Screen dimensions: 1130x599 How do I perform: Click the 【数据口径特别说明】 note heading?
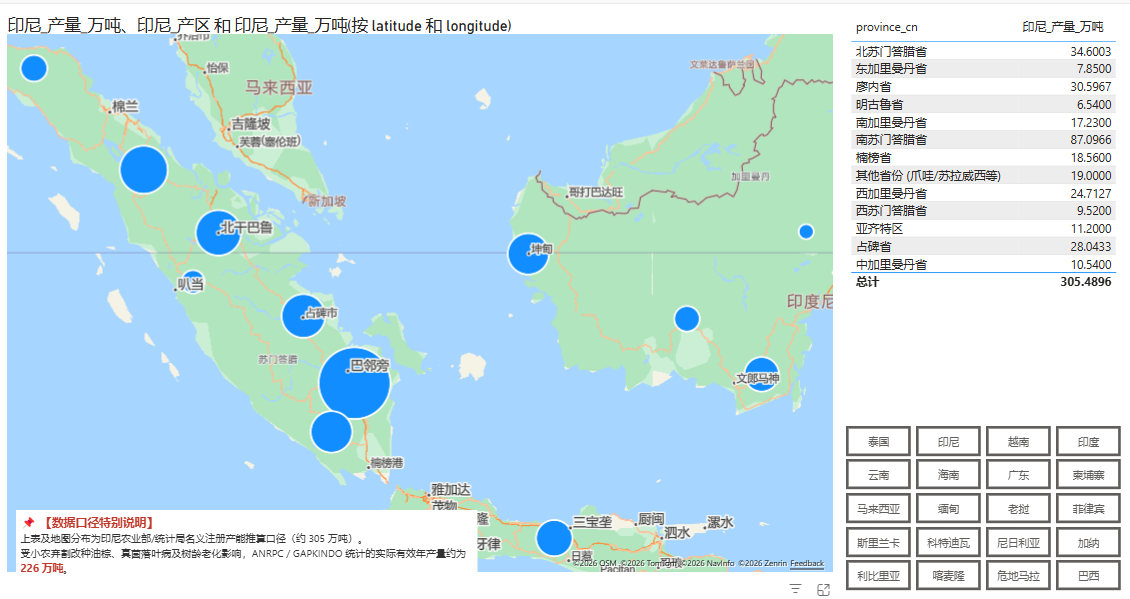(x=98, y=523)
